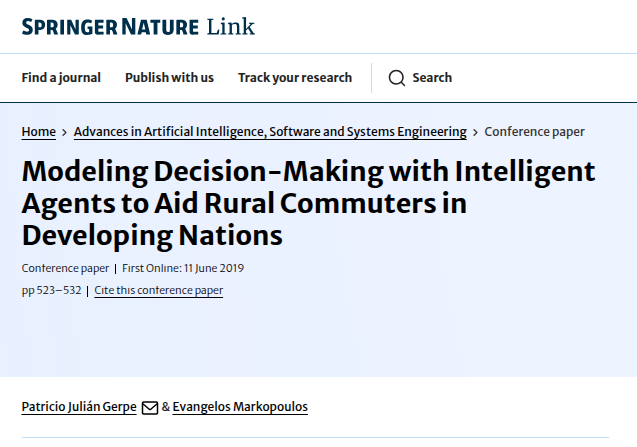Open author Patricio Julián Gerpe's name link

(79, 408)
